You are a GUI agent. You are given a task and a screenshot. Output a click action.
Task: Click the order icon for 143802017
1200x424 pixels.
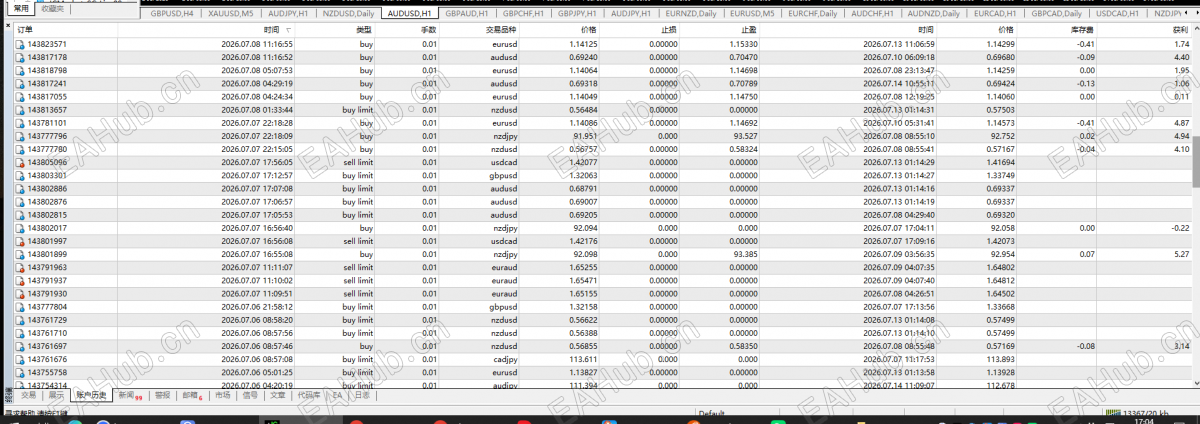pyautogui.click(x=20, y=228)
